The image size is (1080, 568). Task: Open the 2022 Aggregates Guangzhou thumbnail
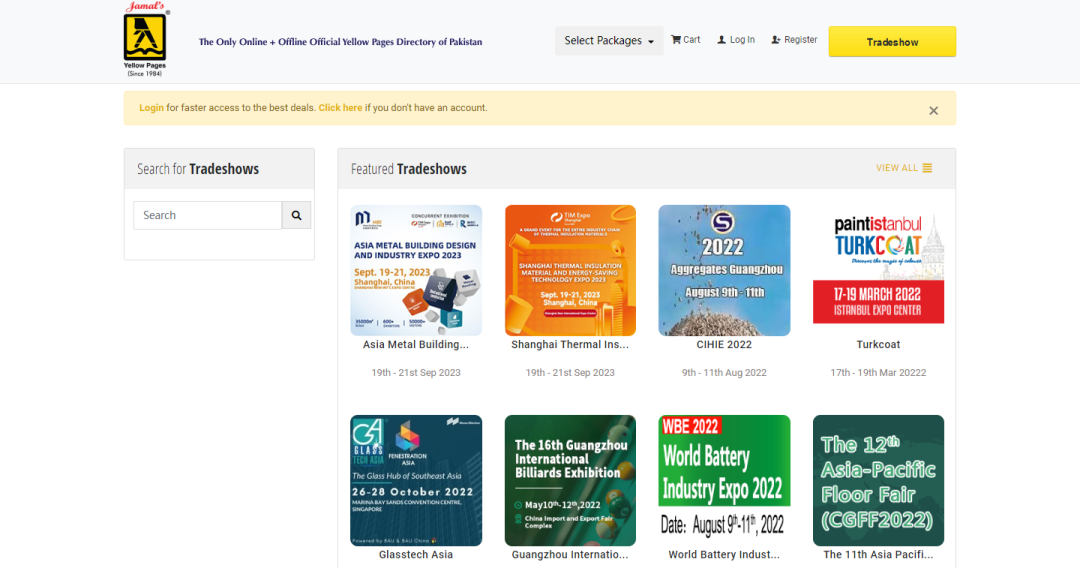[724, 270]
